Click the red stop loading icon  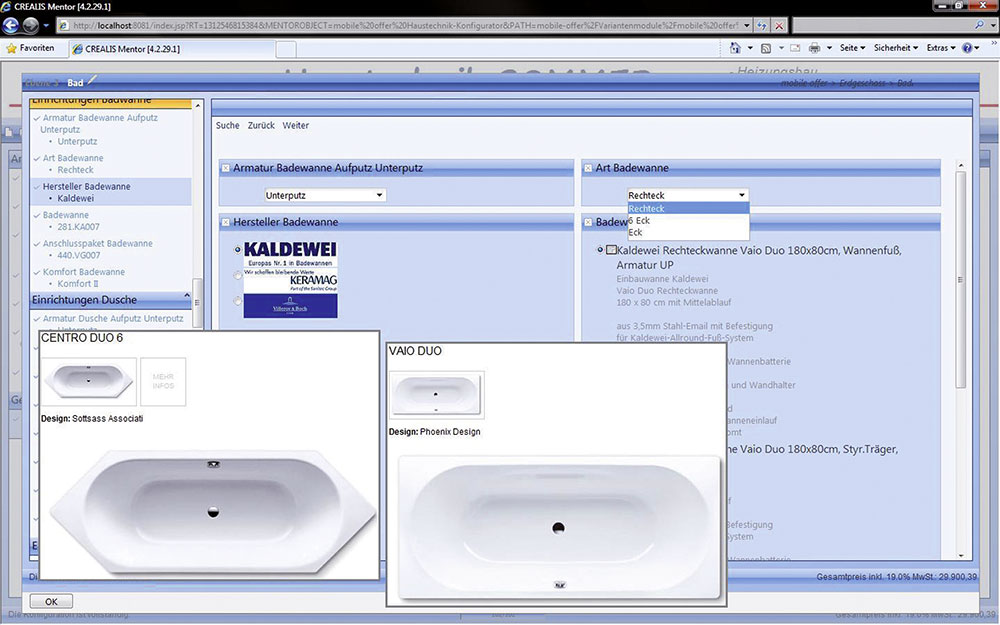pyautogui.click(x=779, y=26)
